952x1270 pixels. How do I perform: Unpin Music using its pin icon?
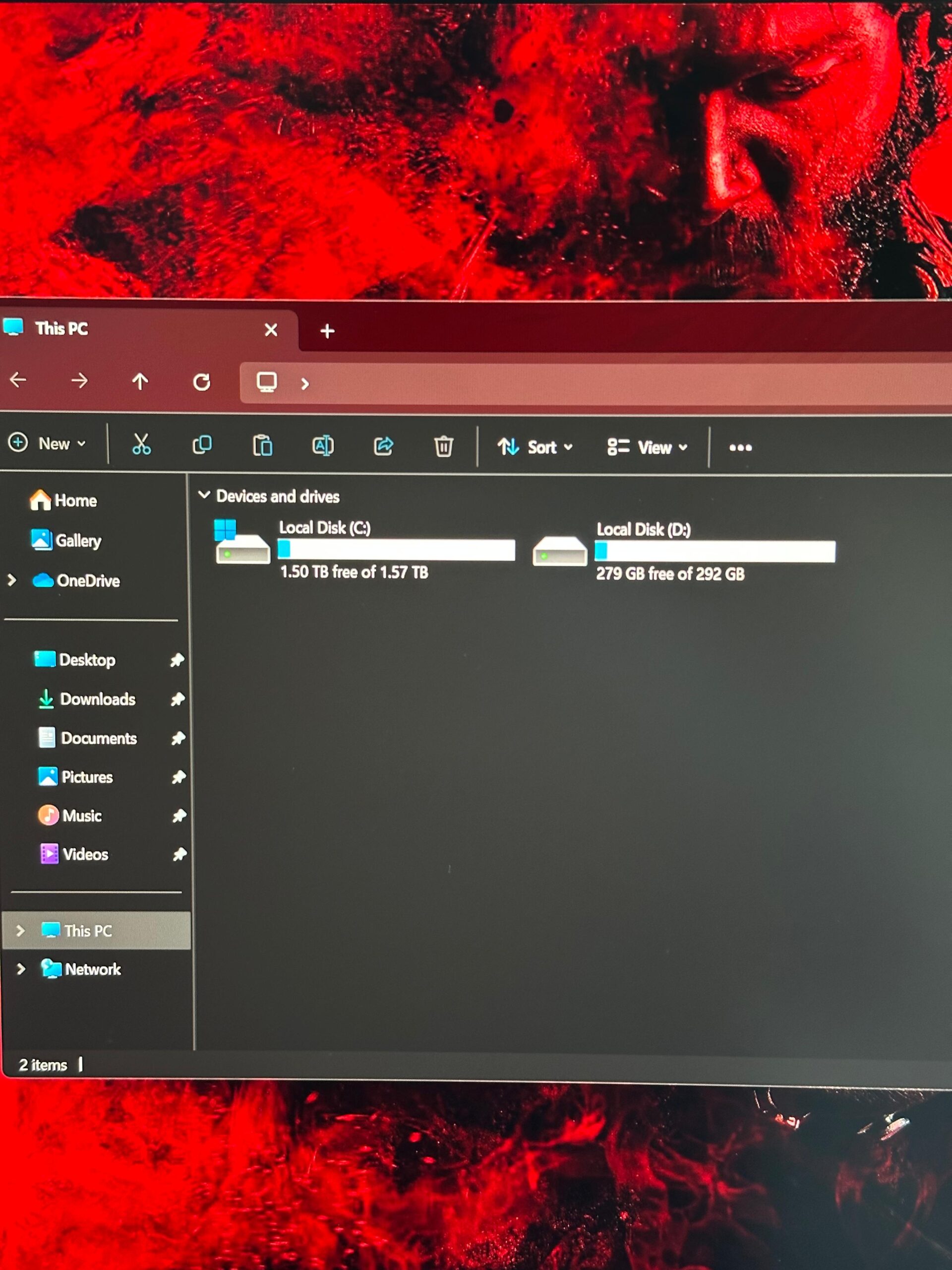179,816
